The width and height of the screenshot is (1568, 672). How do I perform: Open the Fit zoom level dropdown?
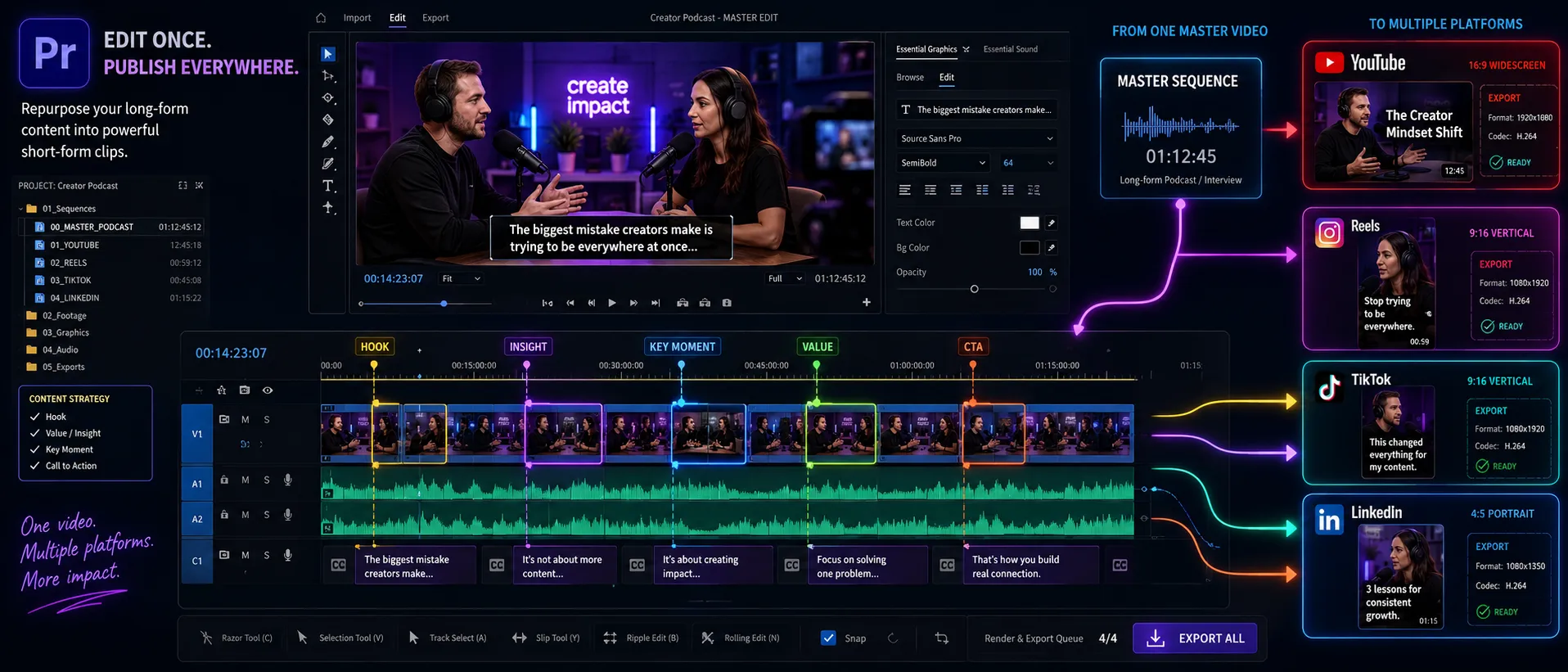coord(461,278)
